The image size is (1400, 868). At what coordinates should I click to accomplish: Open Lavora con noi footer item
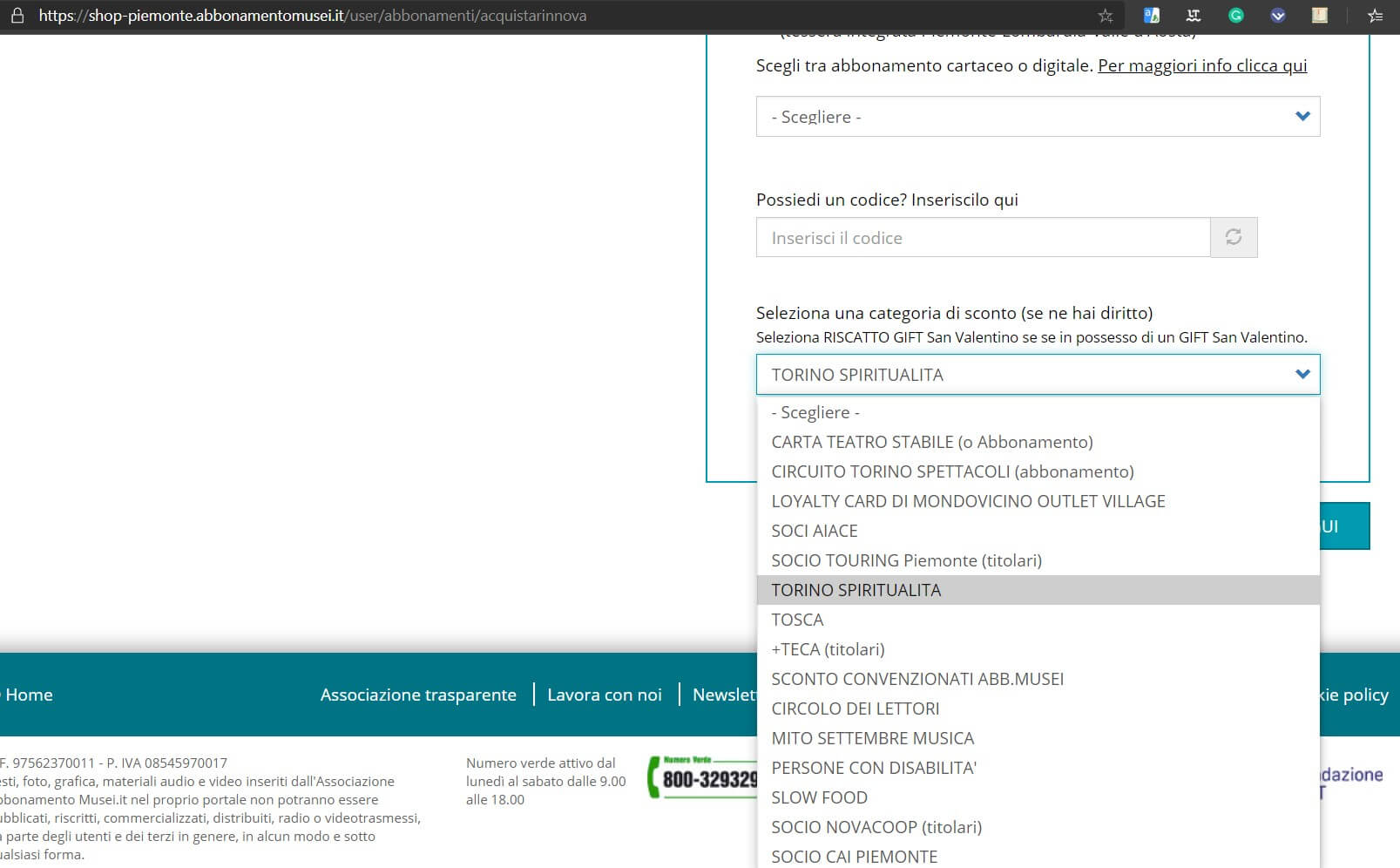pos(604,695)
